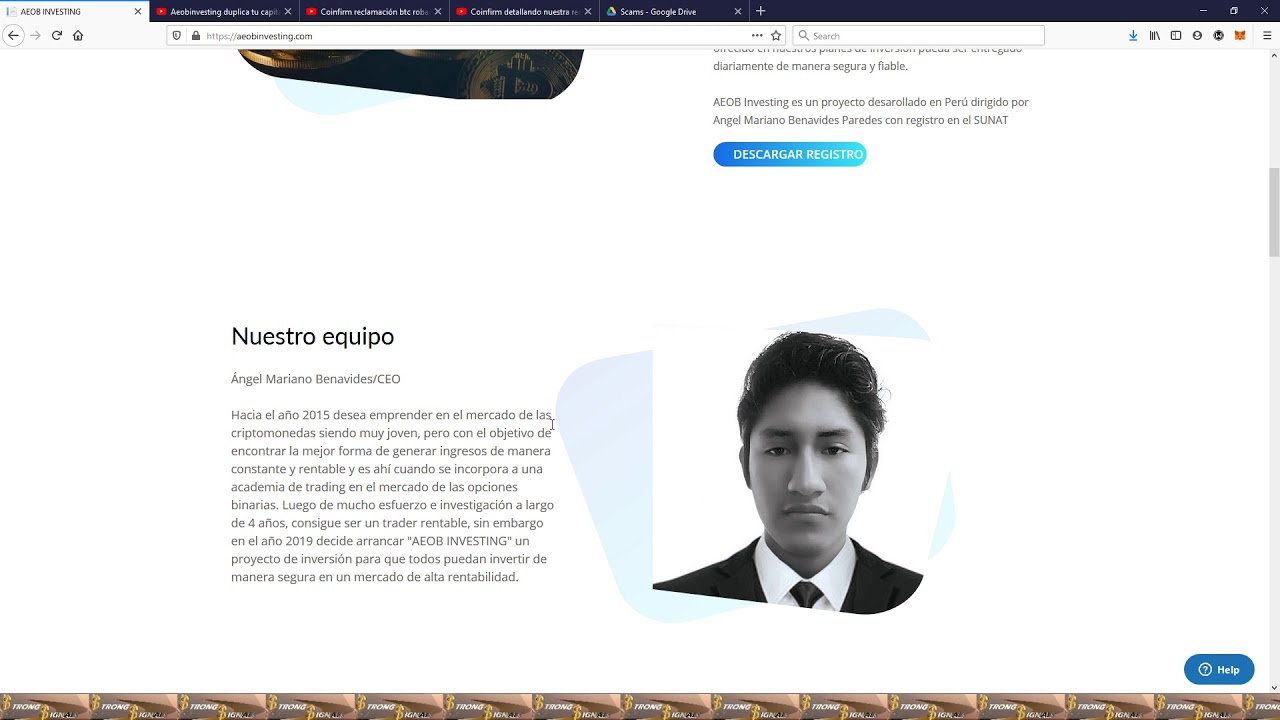Image resolution: width=1280 pixels, height=720 pixels.
Task: Click the scrollbar down arrow
Action: point(1274,687)
